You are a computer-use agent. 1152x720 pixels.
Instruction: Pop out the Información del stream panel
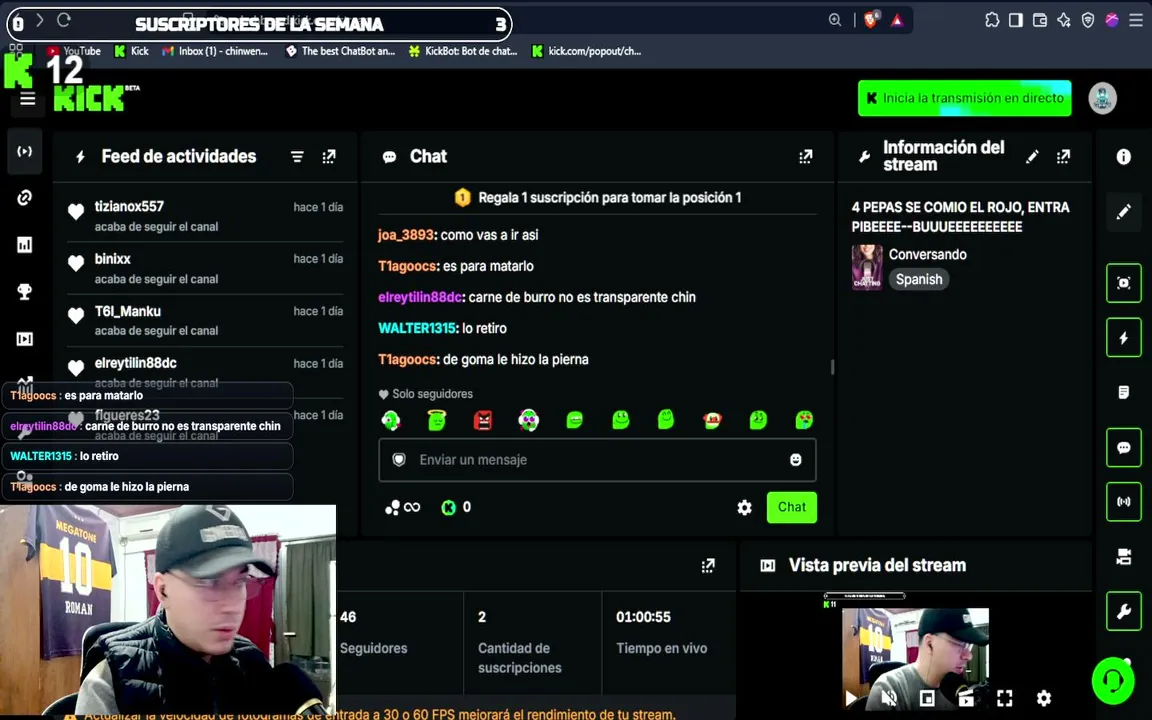(1064, 156)
